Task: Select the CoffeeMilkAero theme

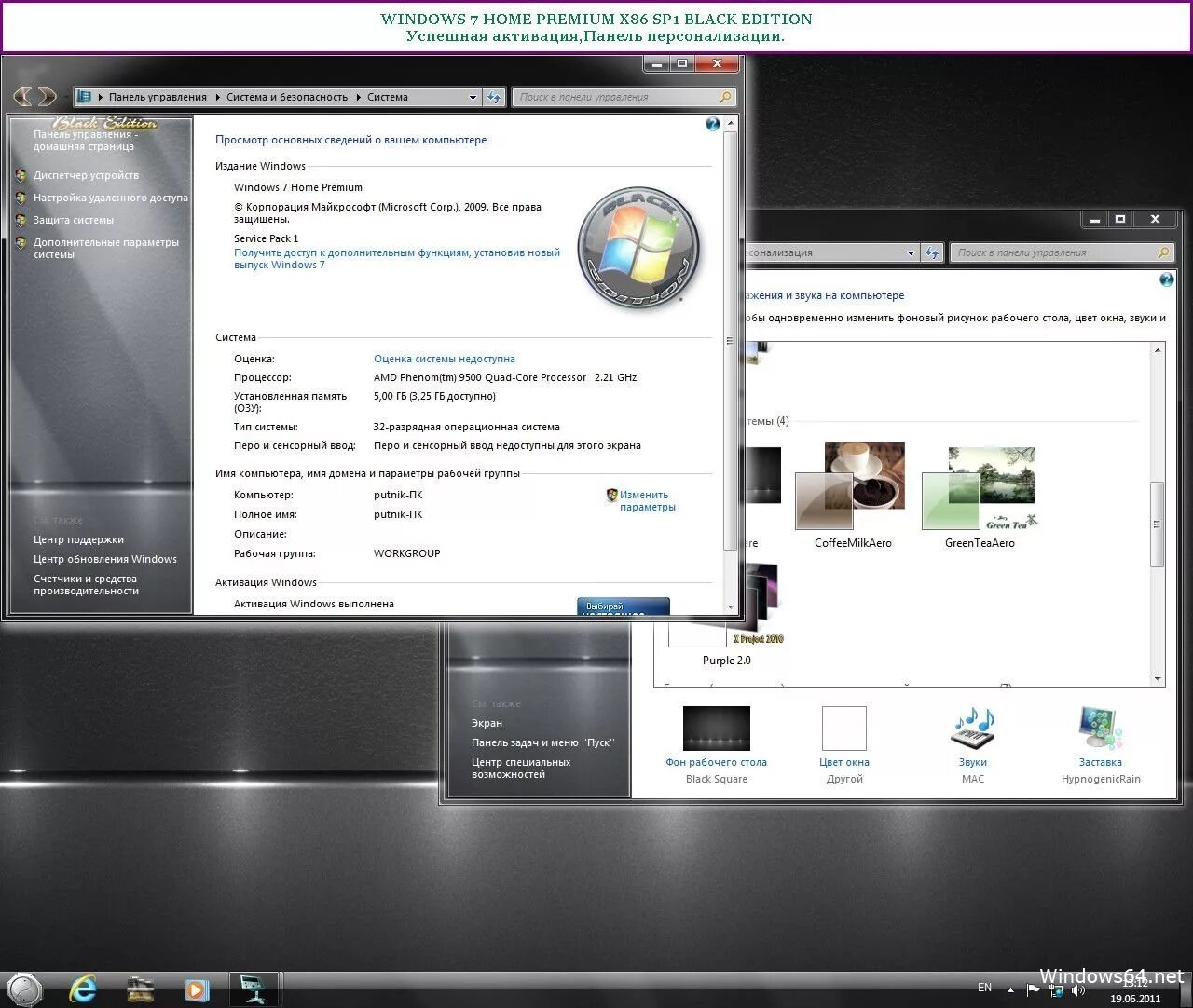Action: [x=853, y=496]
